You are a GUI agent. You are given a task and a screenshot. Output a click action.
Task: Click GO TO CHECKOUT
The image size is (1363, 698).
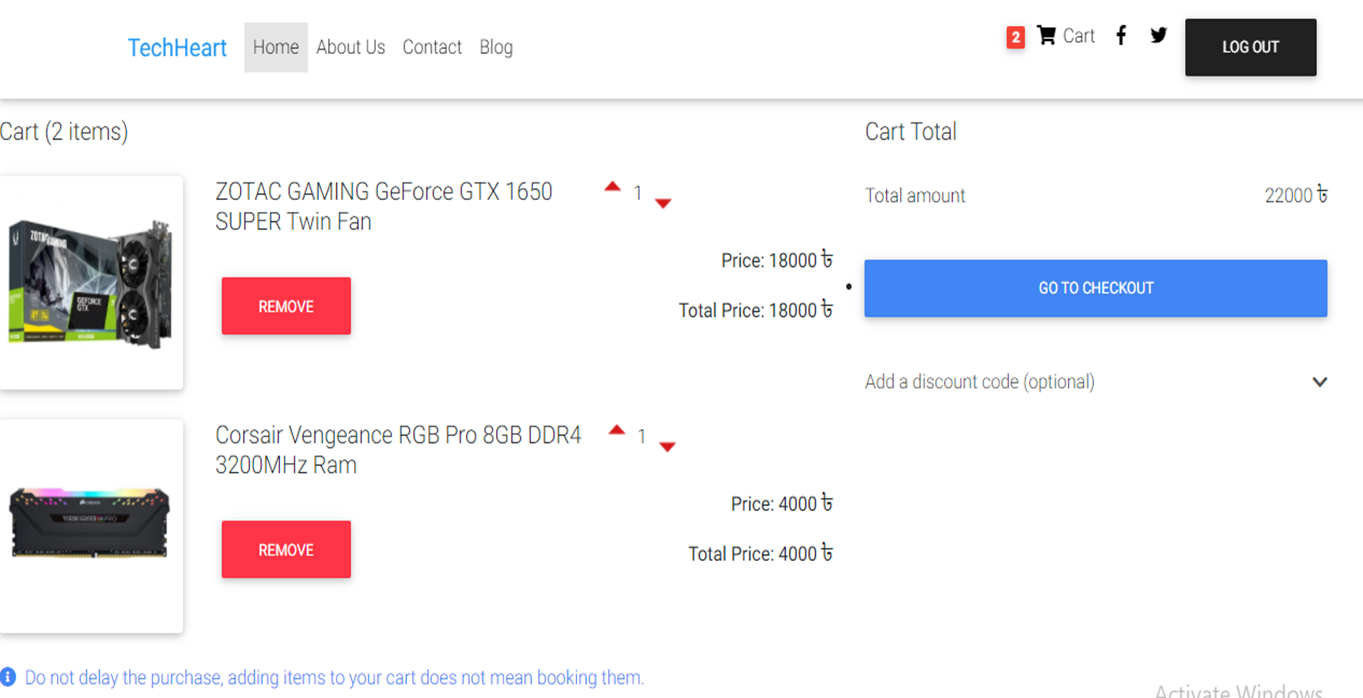[1095, 287]
